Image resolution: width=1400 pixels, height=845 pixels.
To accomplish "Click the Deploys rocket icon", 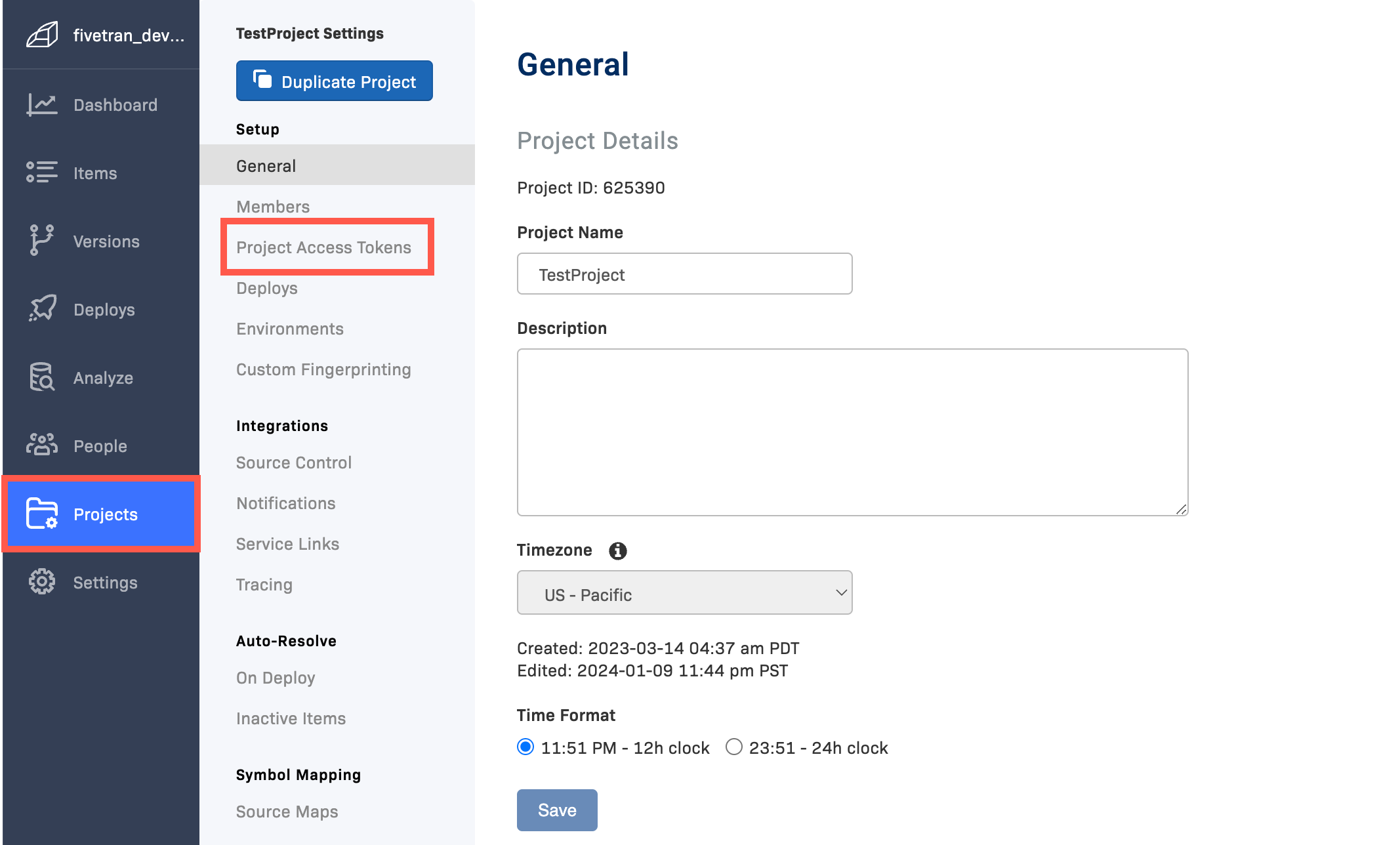I will pos(42,308).
